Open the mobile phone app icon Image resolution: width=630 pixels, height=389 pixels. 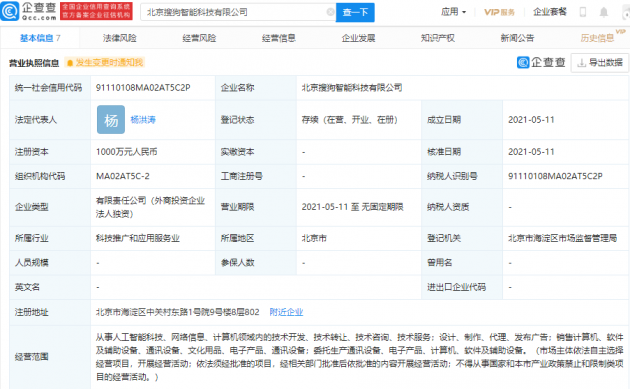click(x=583, y=12)
